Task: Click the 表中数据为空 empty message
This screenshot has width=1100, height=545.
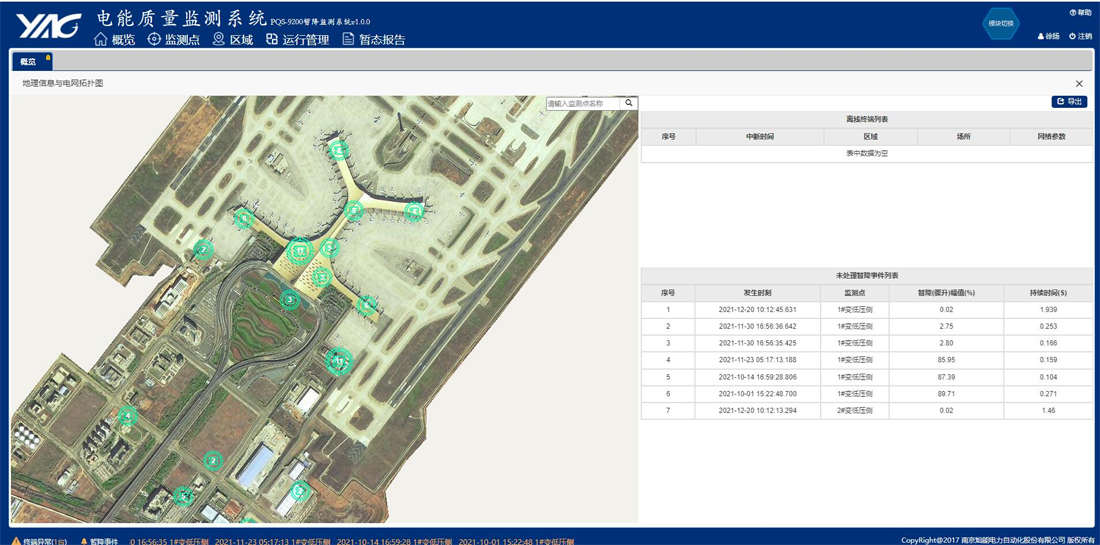Action: [x=866, y=154]
